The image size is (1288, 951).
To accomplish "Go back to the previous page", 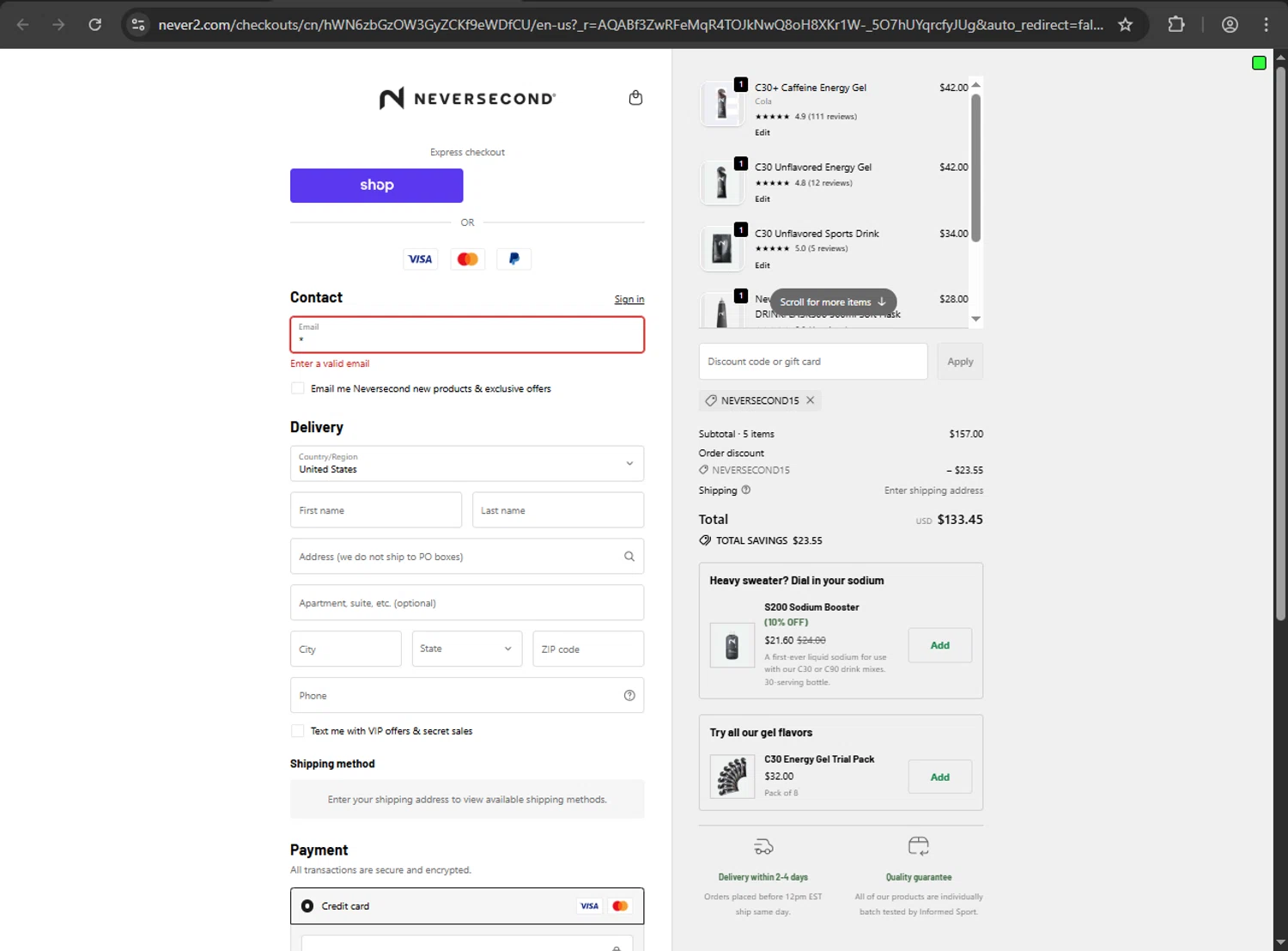I will pos(23,25).
